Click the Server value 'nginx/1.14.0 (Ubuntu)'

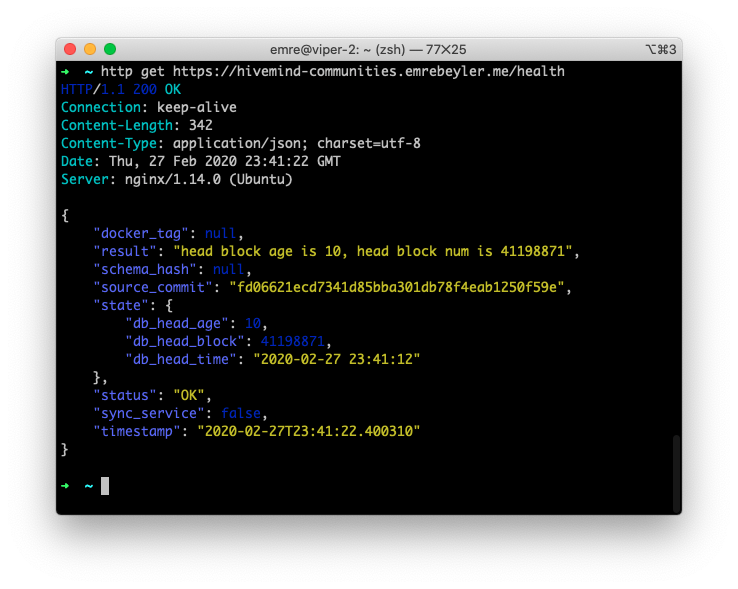point(209,179)
